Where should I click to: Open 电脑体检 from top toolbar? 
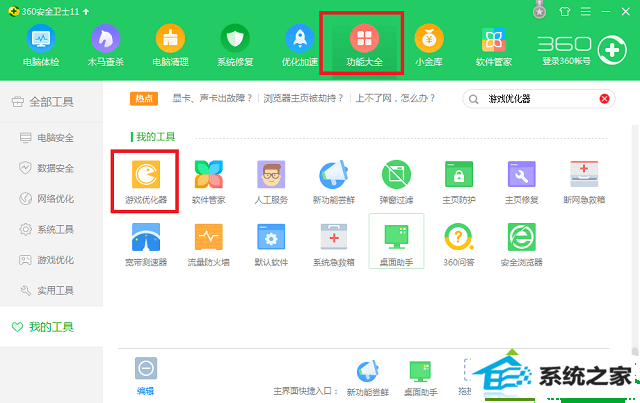point(41,45)
